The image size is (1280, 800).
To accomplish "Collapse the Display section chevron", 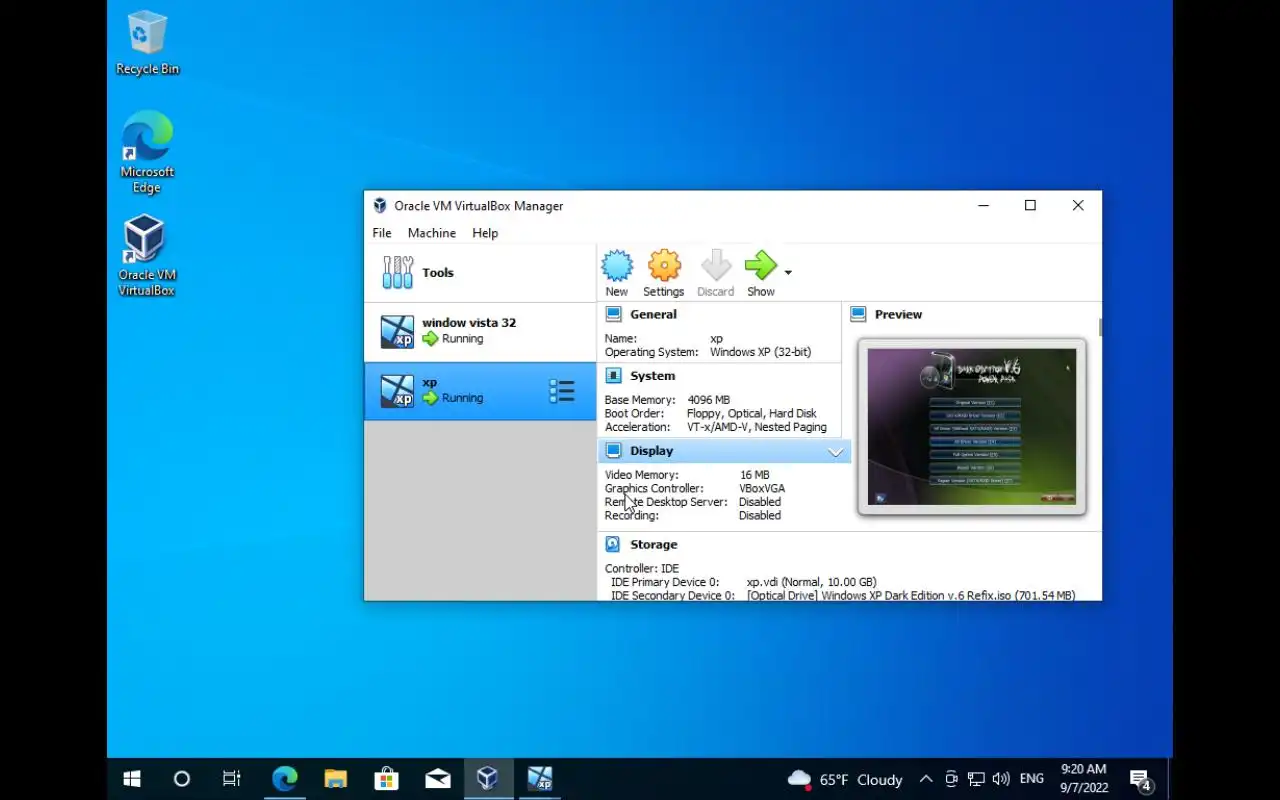I will [835, 452].
